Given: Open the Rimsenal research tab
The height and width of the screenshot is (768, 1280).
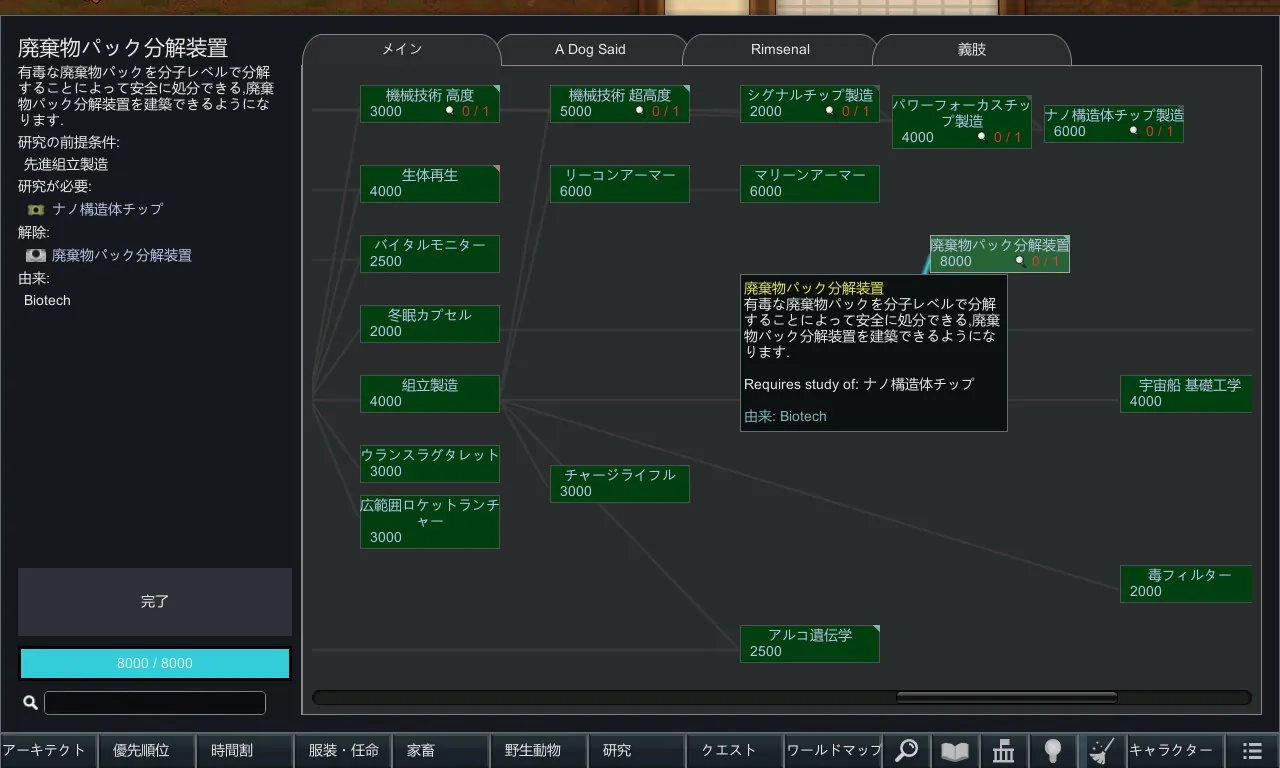Looking at the screenshot, I should (x=780, y=49).
